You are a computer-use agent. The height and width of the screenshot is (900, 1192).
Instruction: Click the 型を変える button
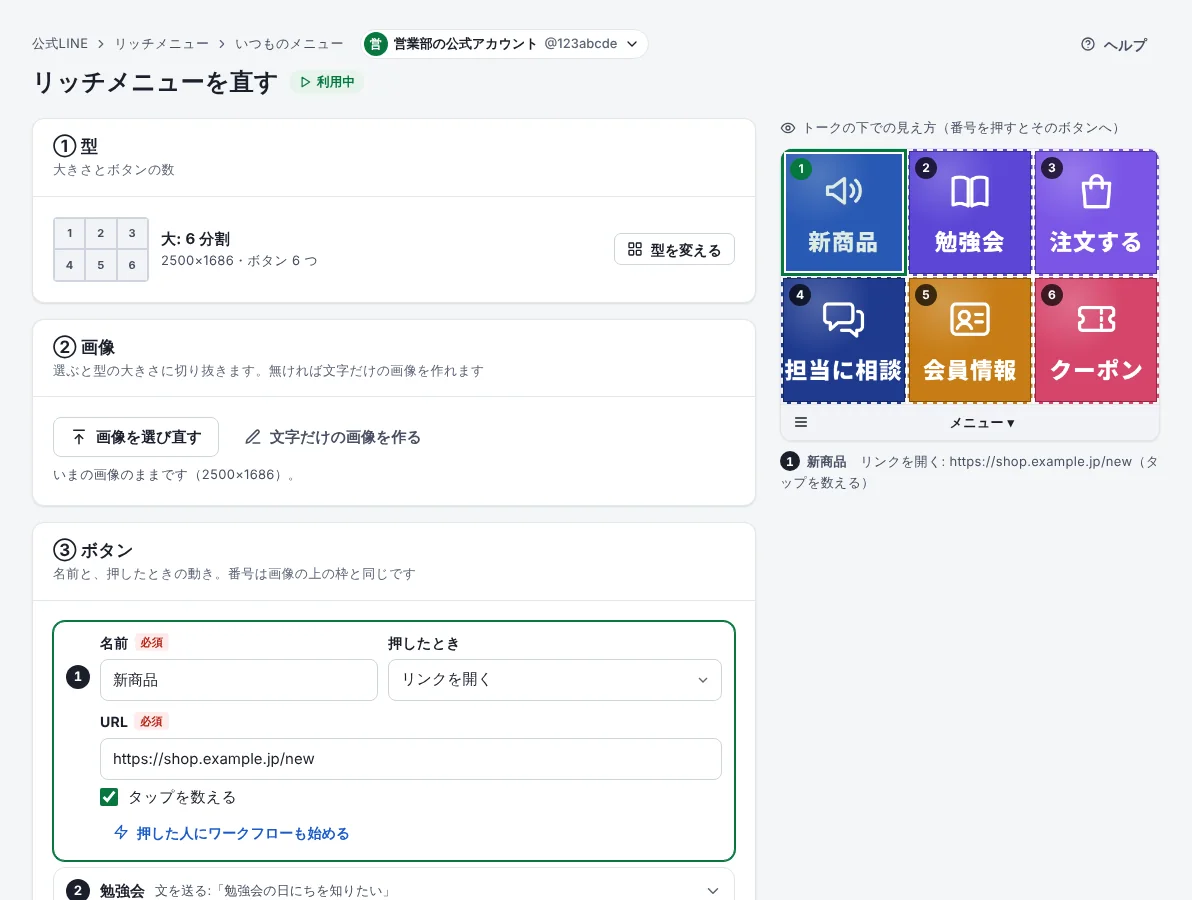[674, 249]
